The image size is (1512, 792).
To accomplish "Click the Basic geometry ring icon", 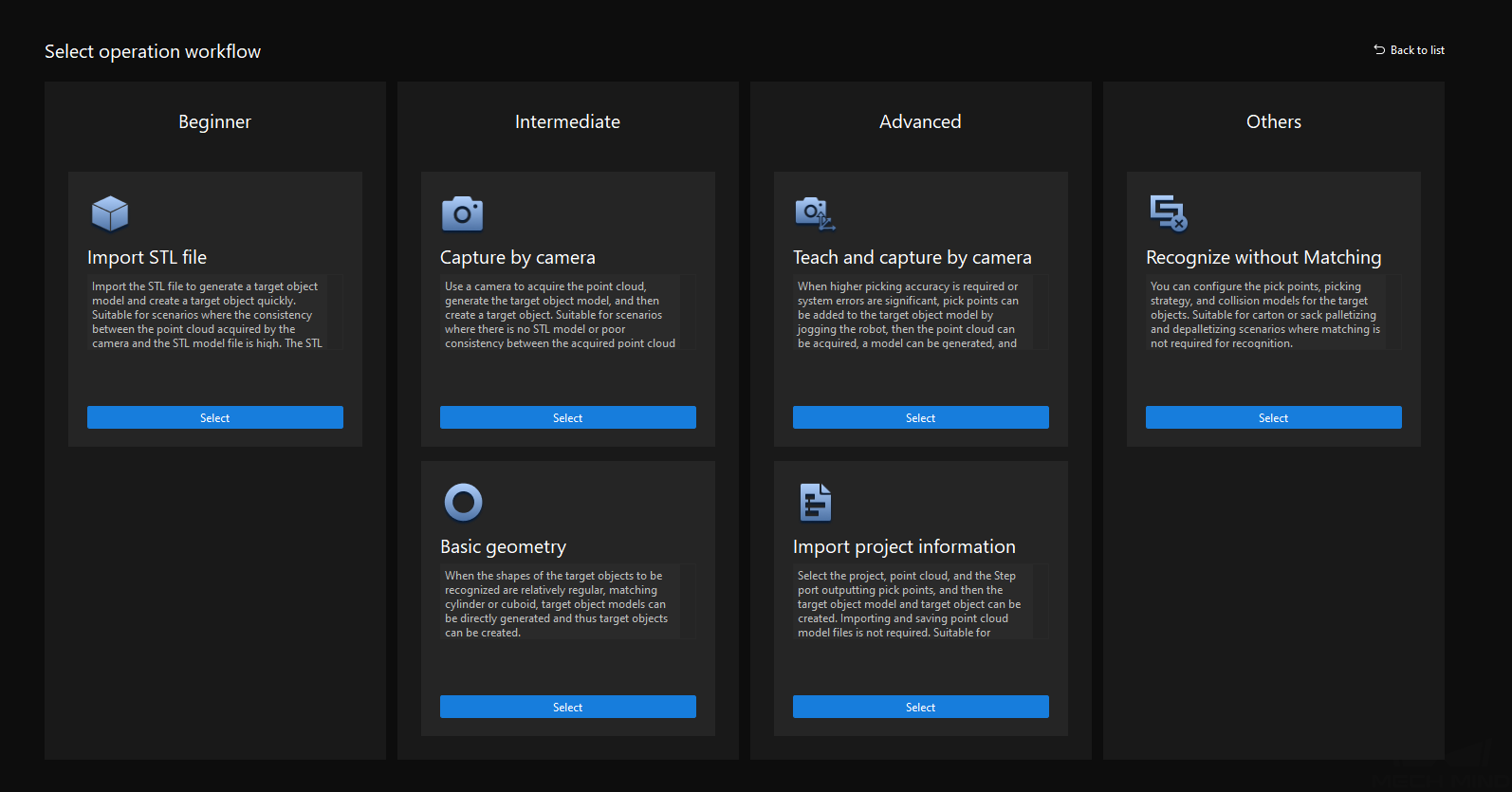I will click(x=463, y=503).
